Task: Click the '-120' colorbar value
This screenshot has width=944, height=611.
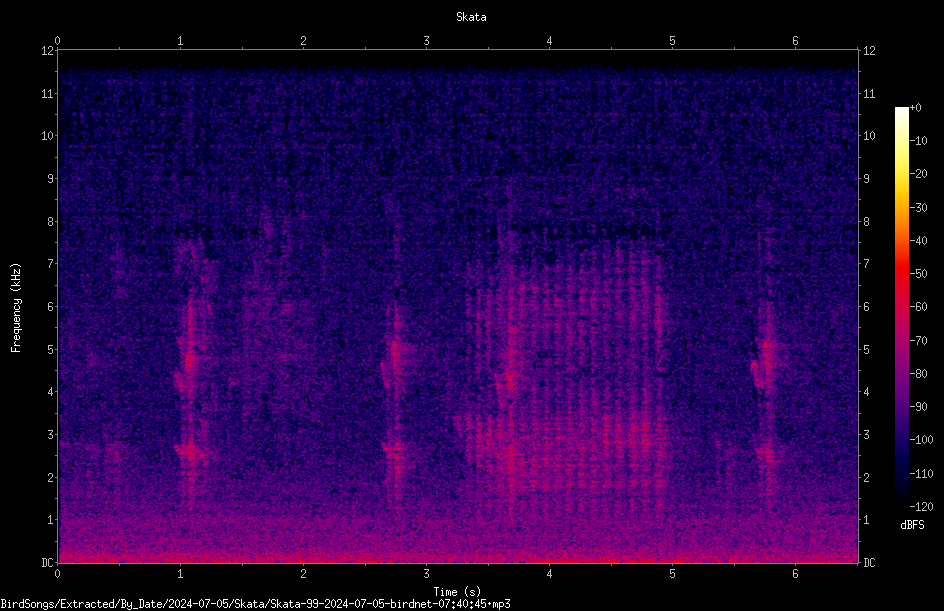Action: click(x=921, y=507)
